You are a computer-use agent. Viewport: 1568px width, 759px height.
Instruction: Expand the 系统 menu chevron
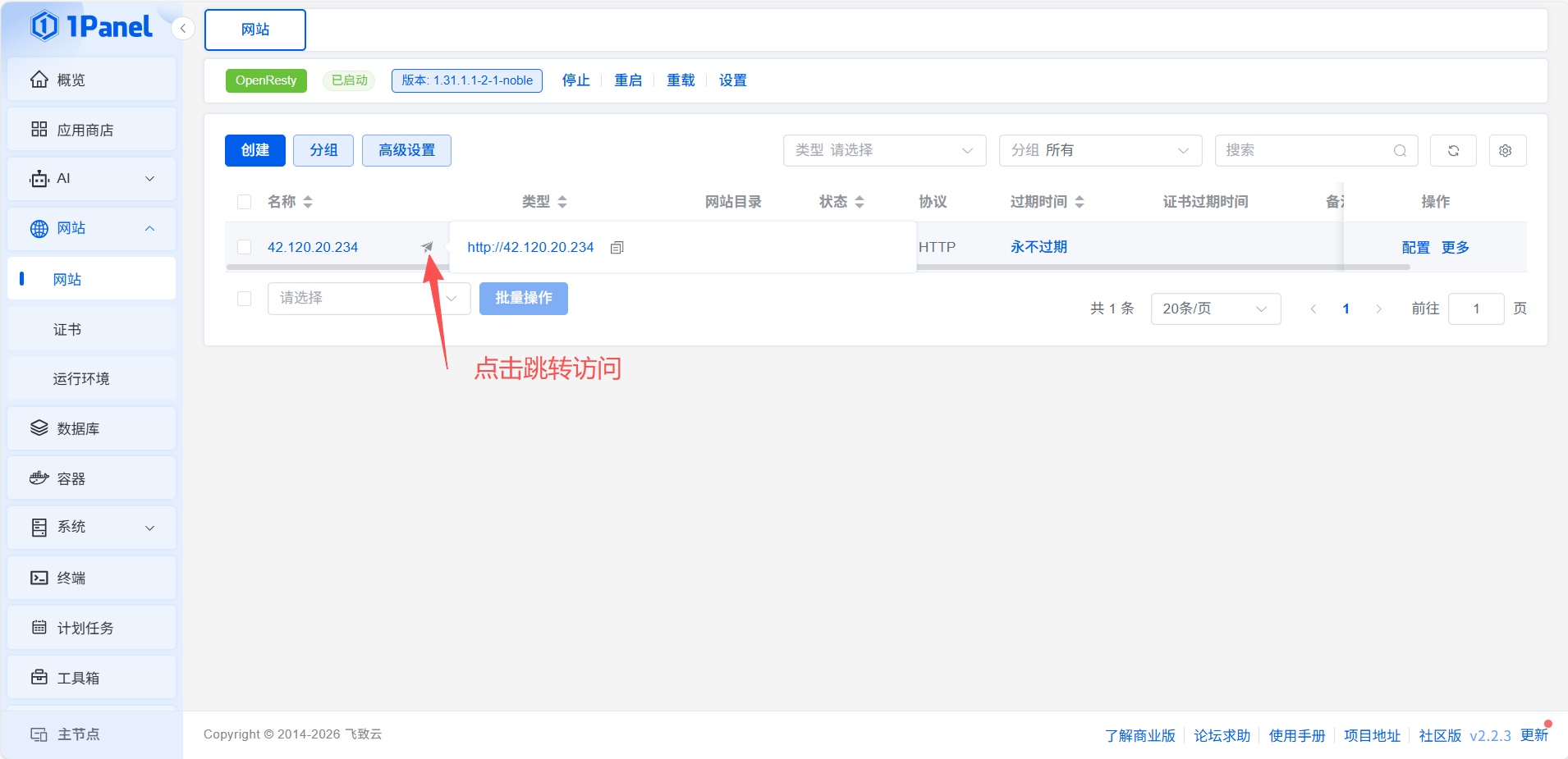(149, 528)
